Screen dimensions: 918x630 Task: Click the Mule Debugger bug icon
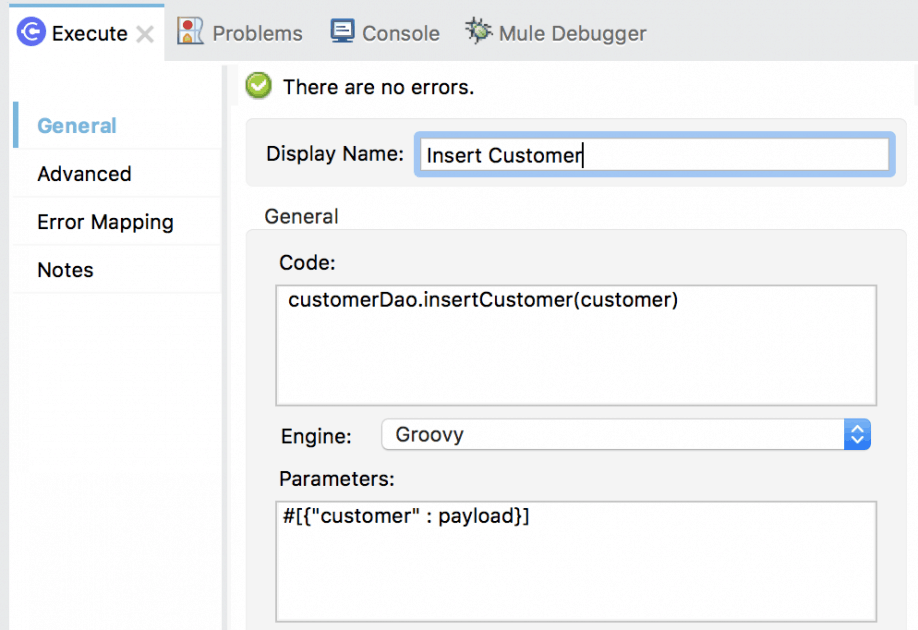pyautogui.click(x=478, y=32)
